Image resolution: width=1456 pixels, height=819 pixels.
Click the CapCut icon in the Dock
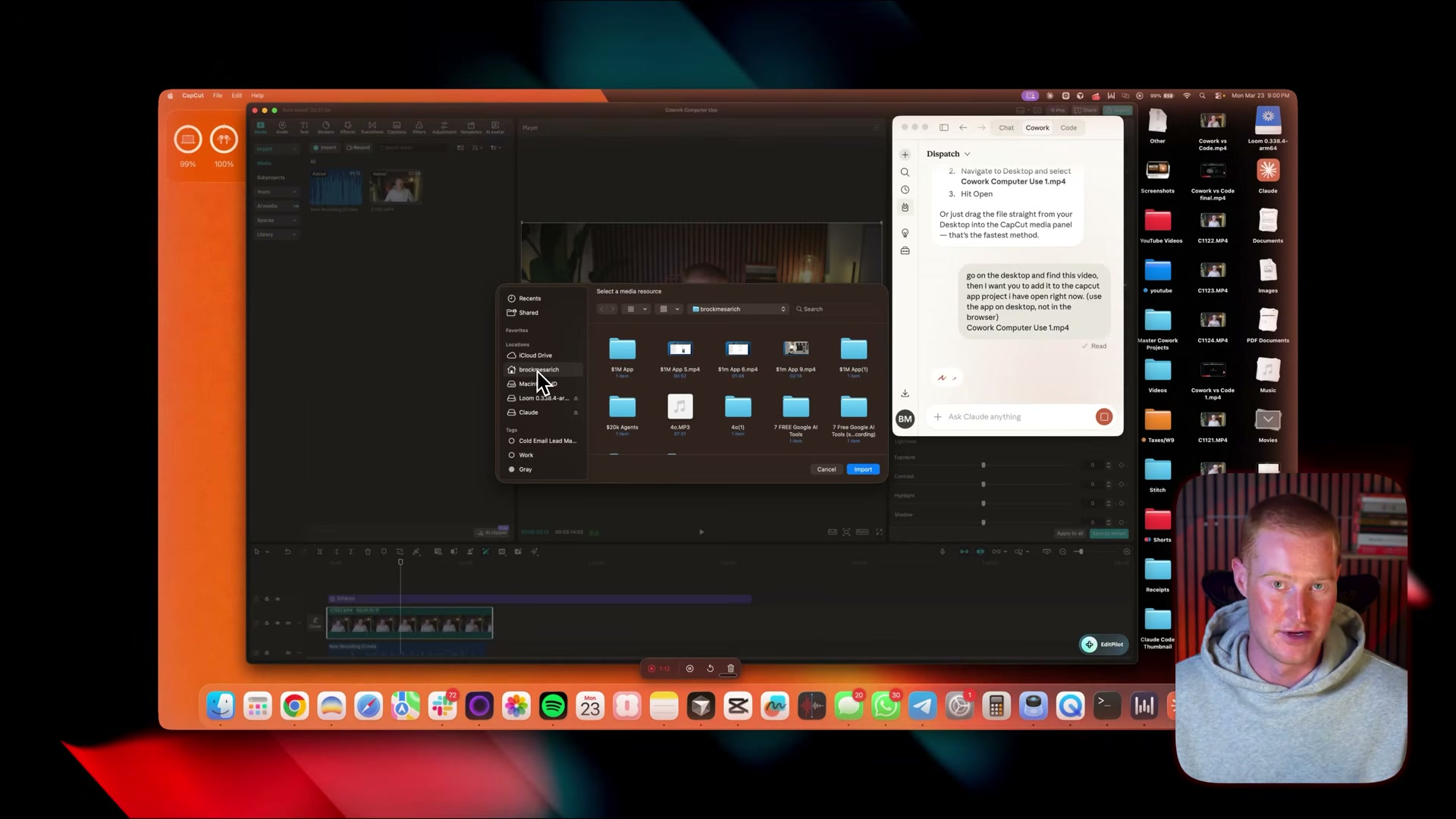(738, 707)
